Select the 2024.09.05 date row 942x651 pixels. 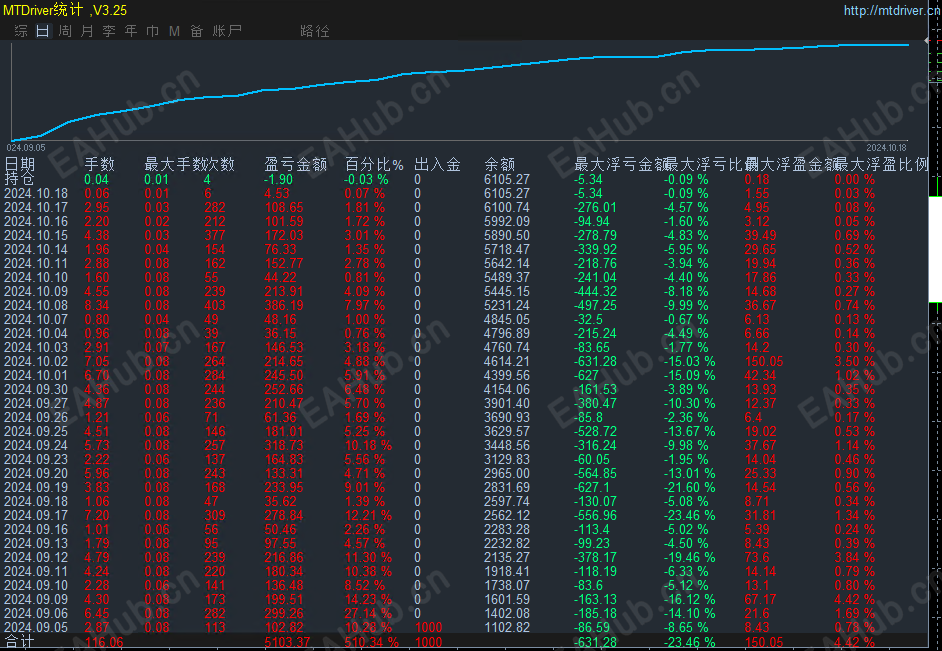tap(36, 628)
